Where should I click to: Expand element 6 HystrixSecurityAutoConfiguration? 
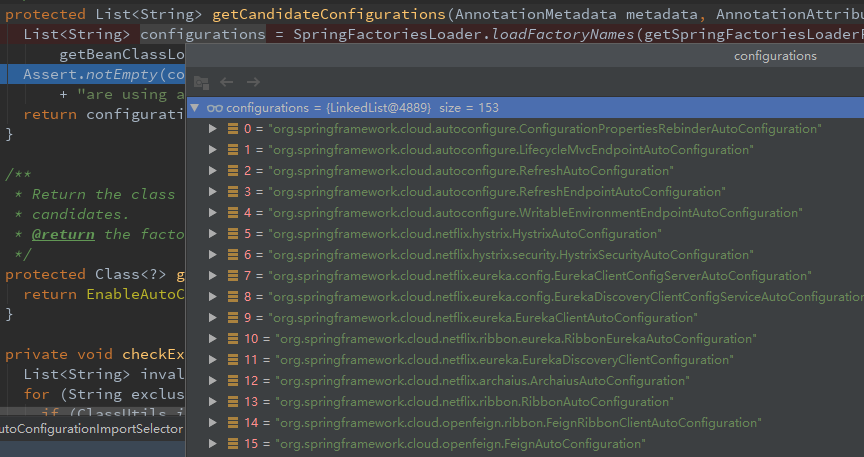[x=212, y=254]
